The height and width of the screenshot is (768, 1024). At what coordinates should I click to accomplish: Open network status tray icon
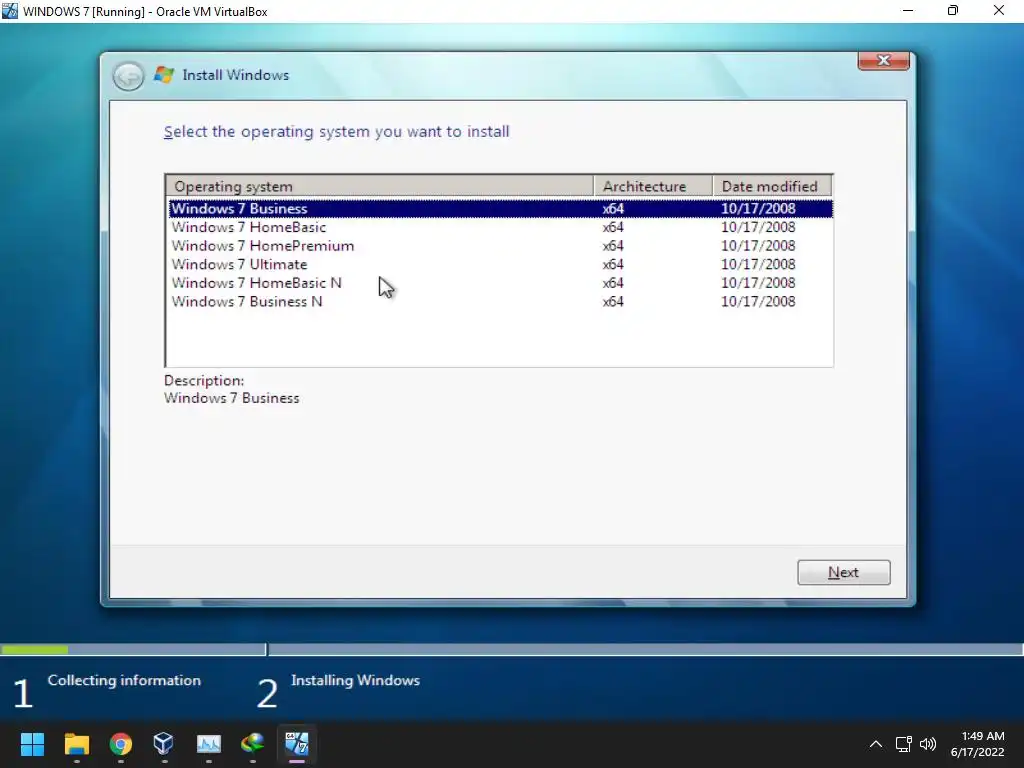903,744
